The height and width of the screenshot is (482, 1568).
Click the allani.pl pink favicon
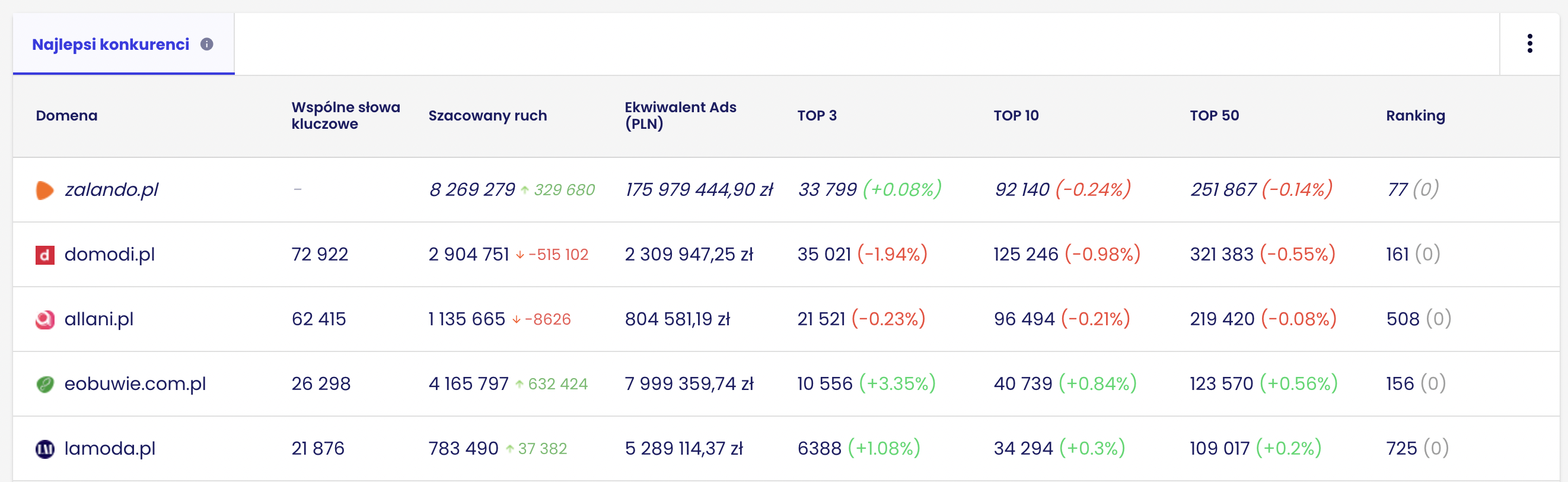click(45, 319)
